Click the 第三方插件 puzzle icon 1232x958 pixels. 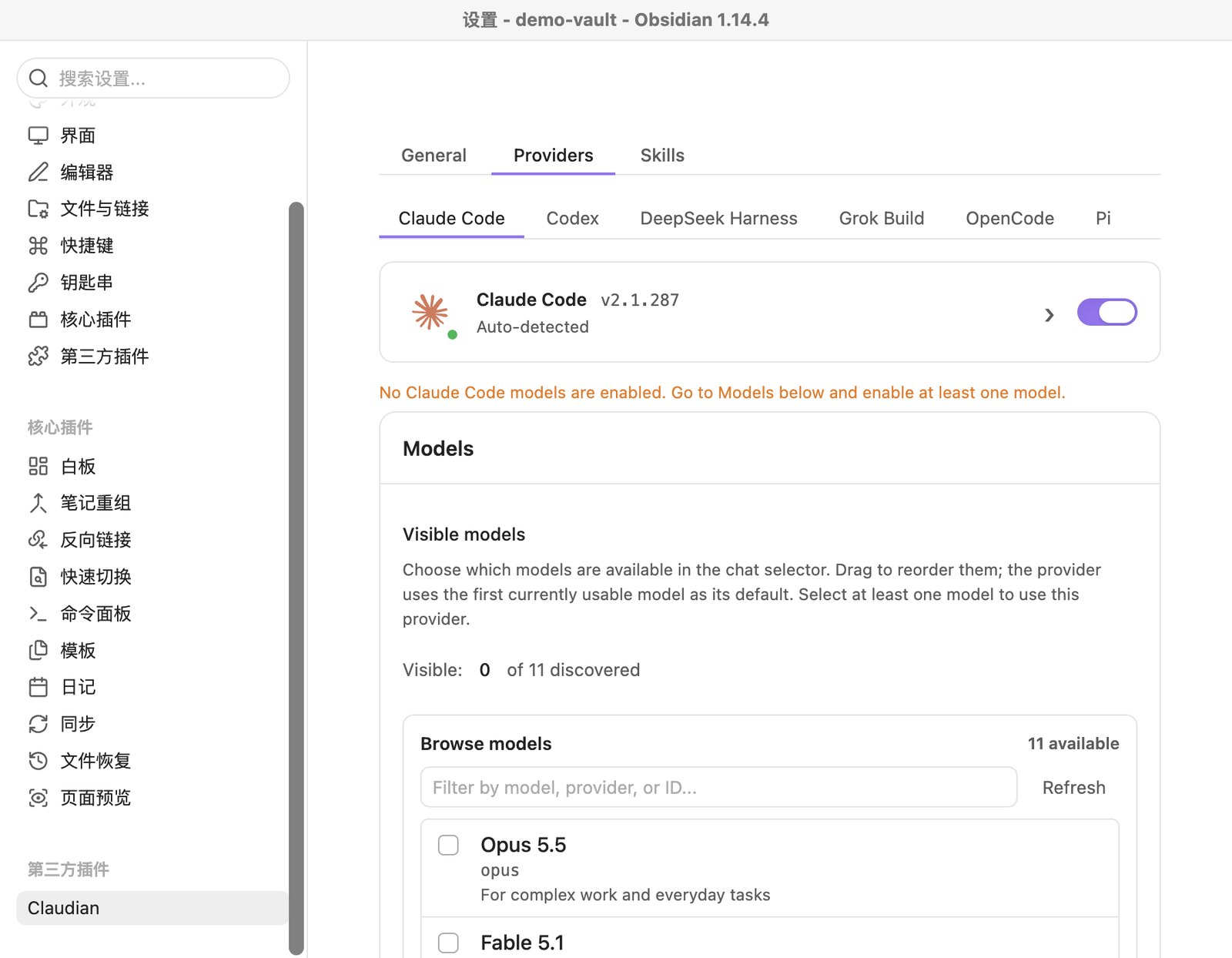tap(38, 357)
